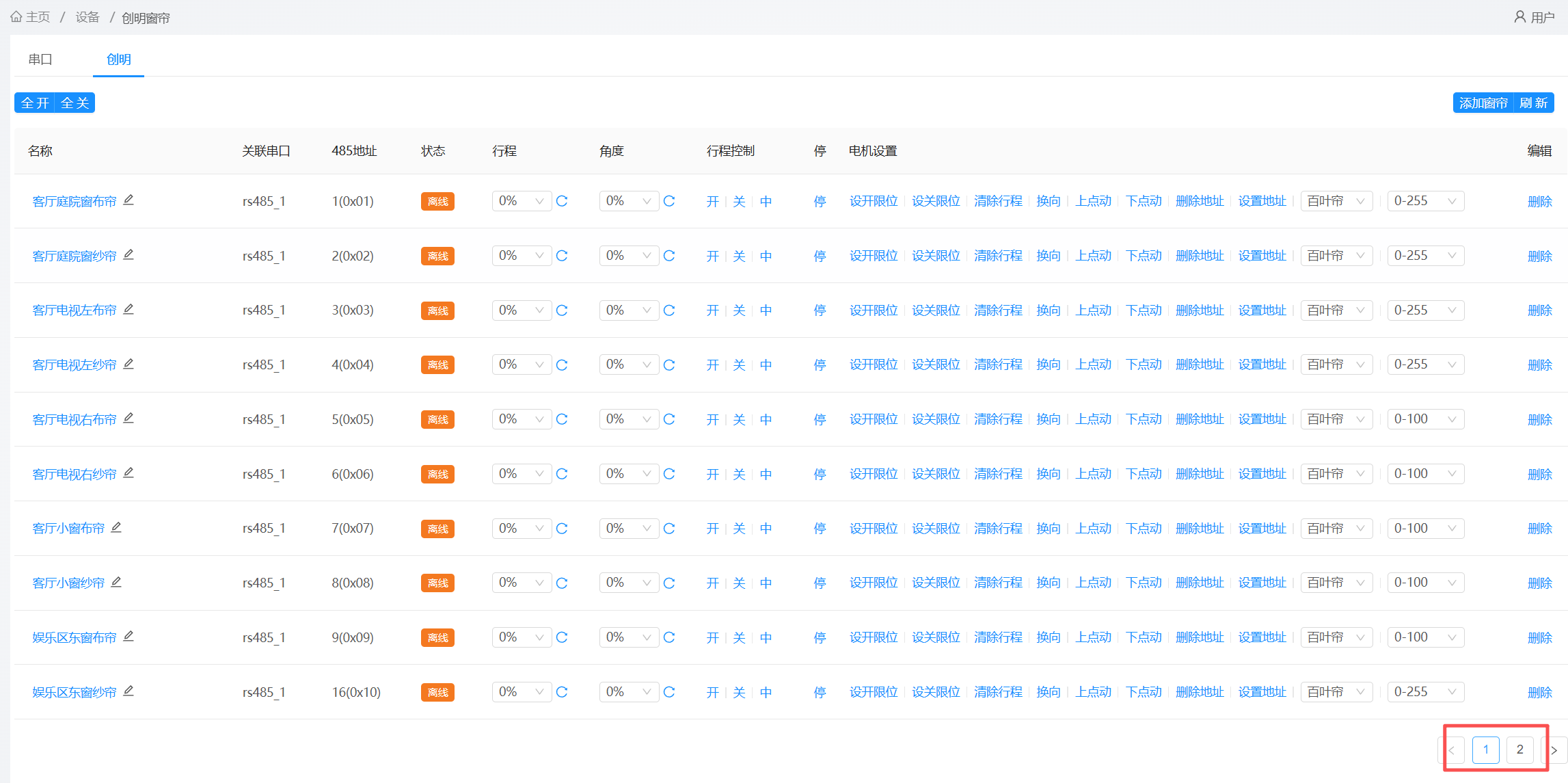The height and width of the screenshot is (783, 1568).
Task: Click the 全关 button
Action: [x=75, y=103]
